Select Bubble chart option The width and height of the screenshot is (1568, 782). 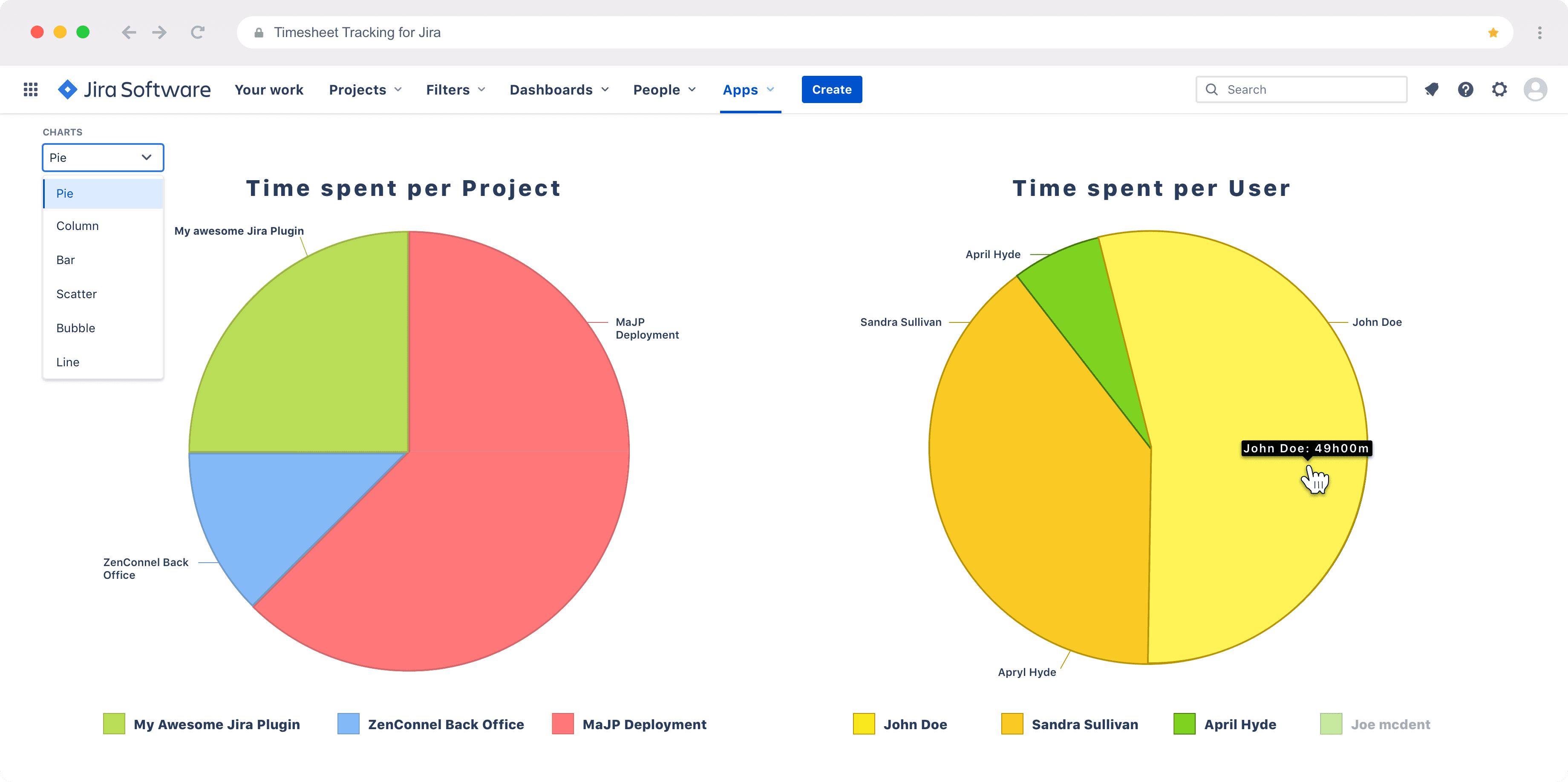click(103, 328)
